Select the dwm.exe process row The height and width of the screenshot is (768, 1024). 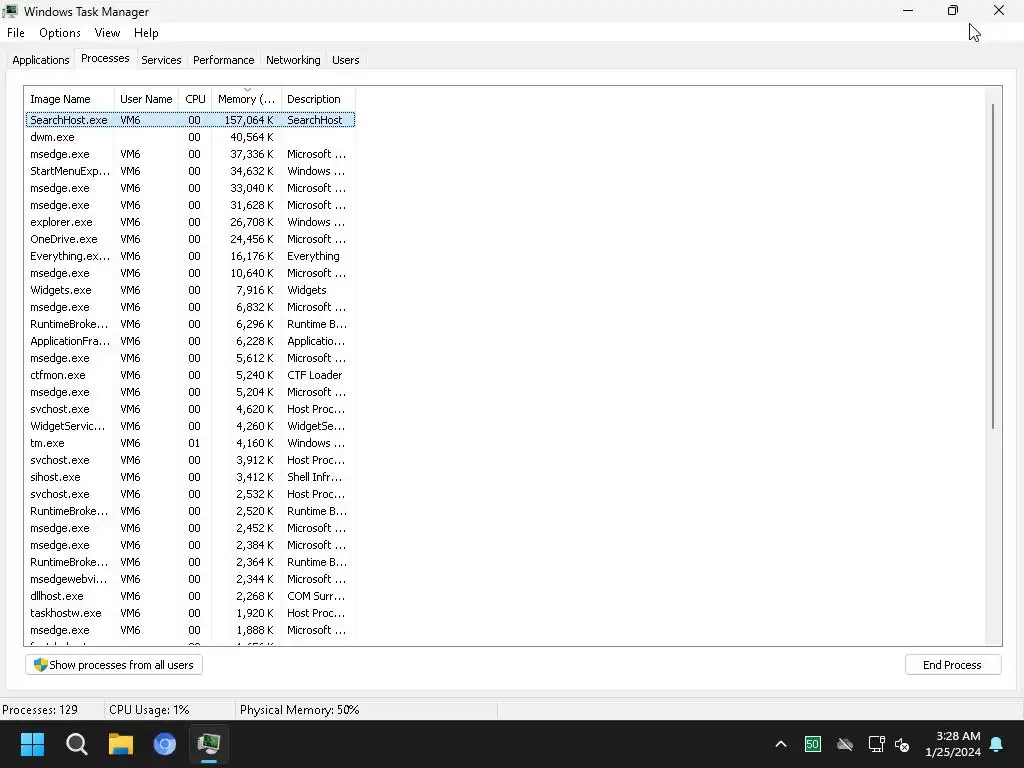pyautogui.click(x=190, y=137)
